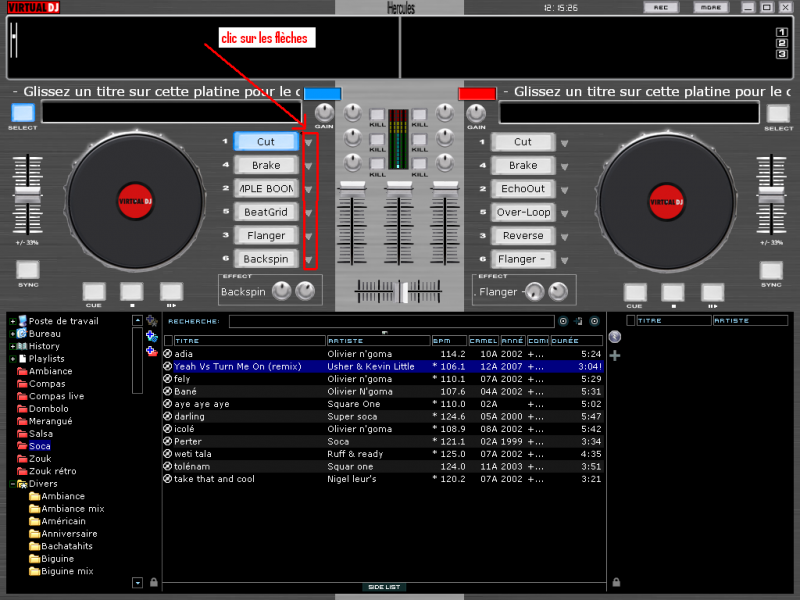
Task: Open the Flanger dropdown on the right deck
Action: 563,258
